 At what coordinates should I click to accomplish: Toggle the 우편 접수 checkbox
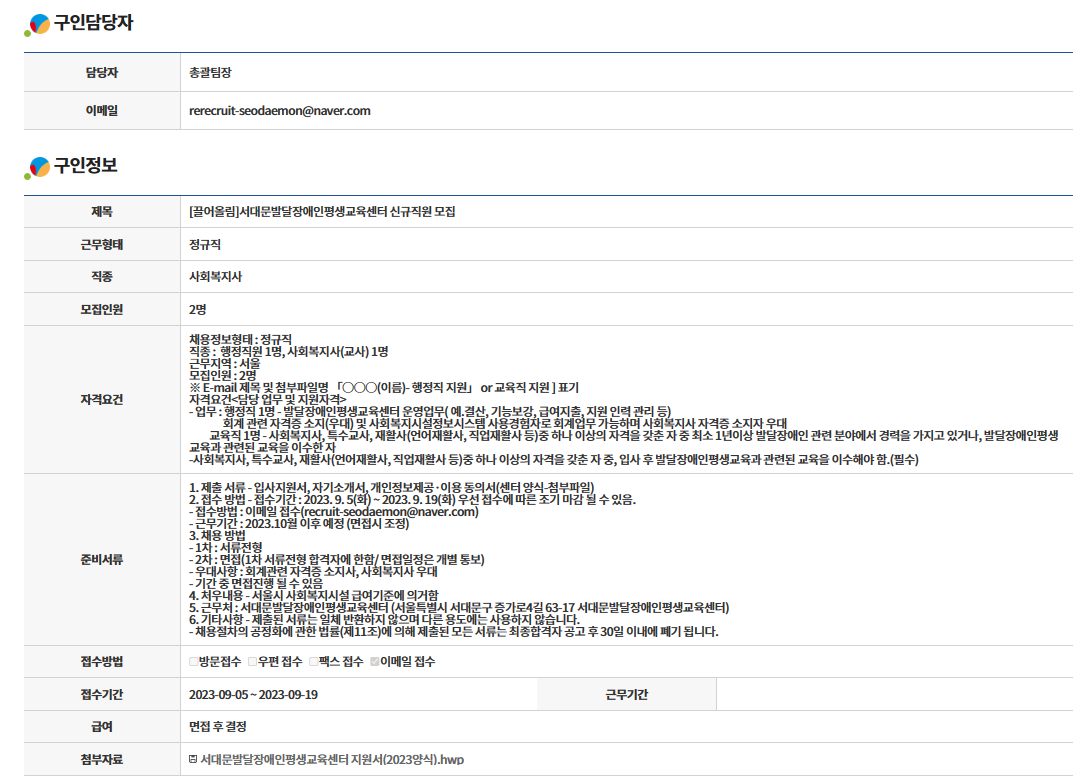[x=253, y=662]
